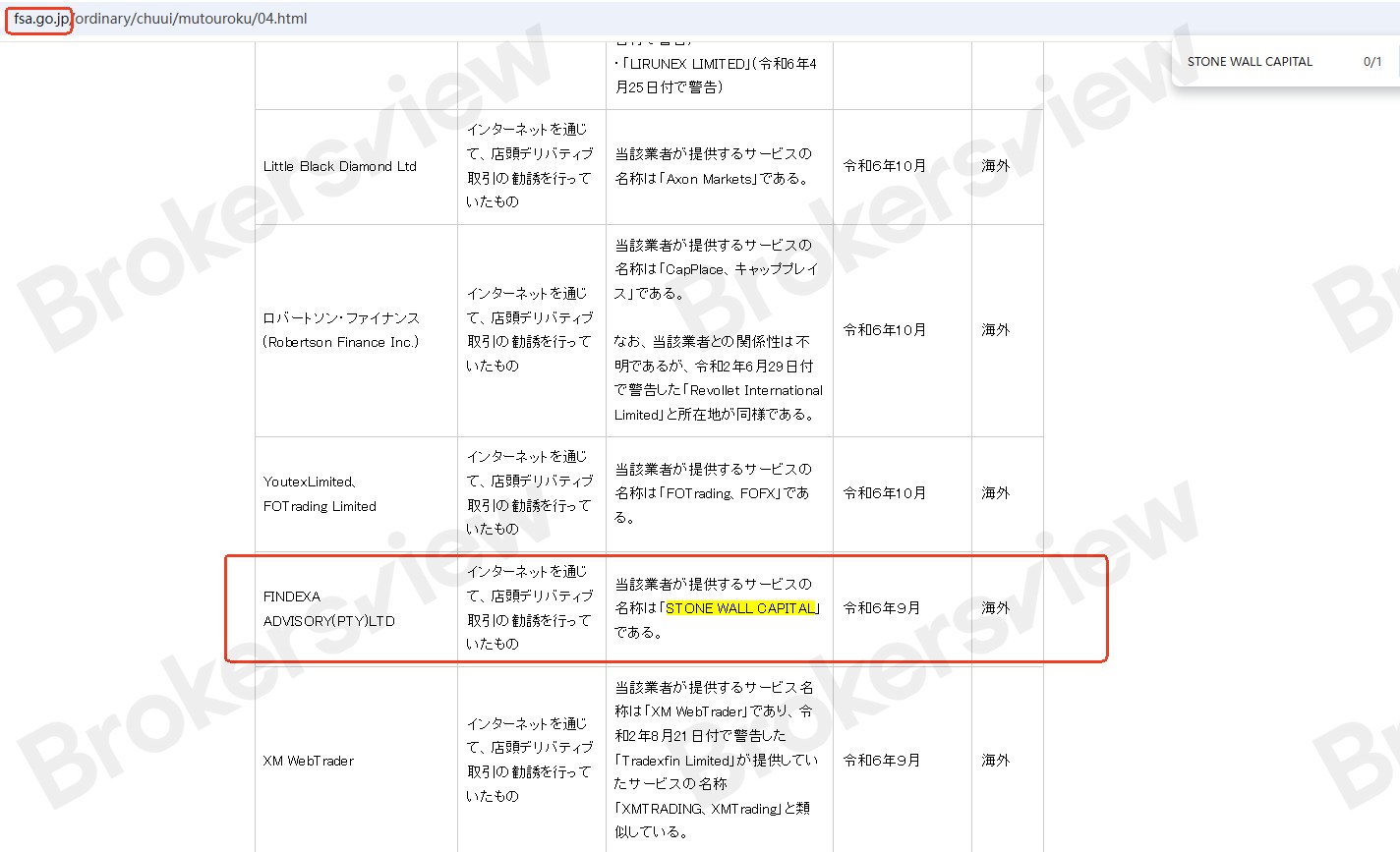Click the Robertson Finance Inc. name cell

coord(341,330)
